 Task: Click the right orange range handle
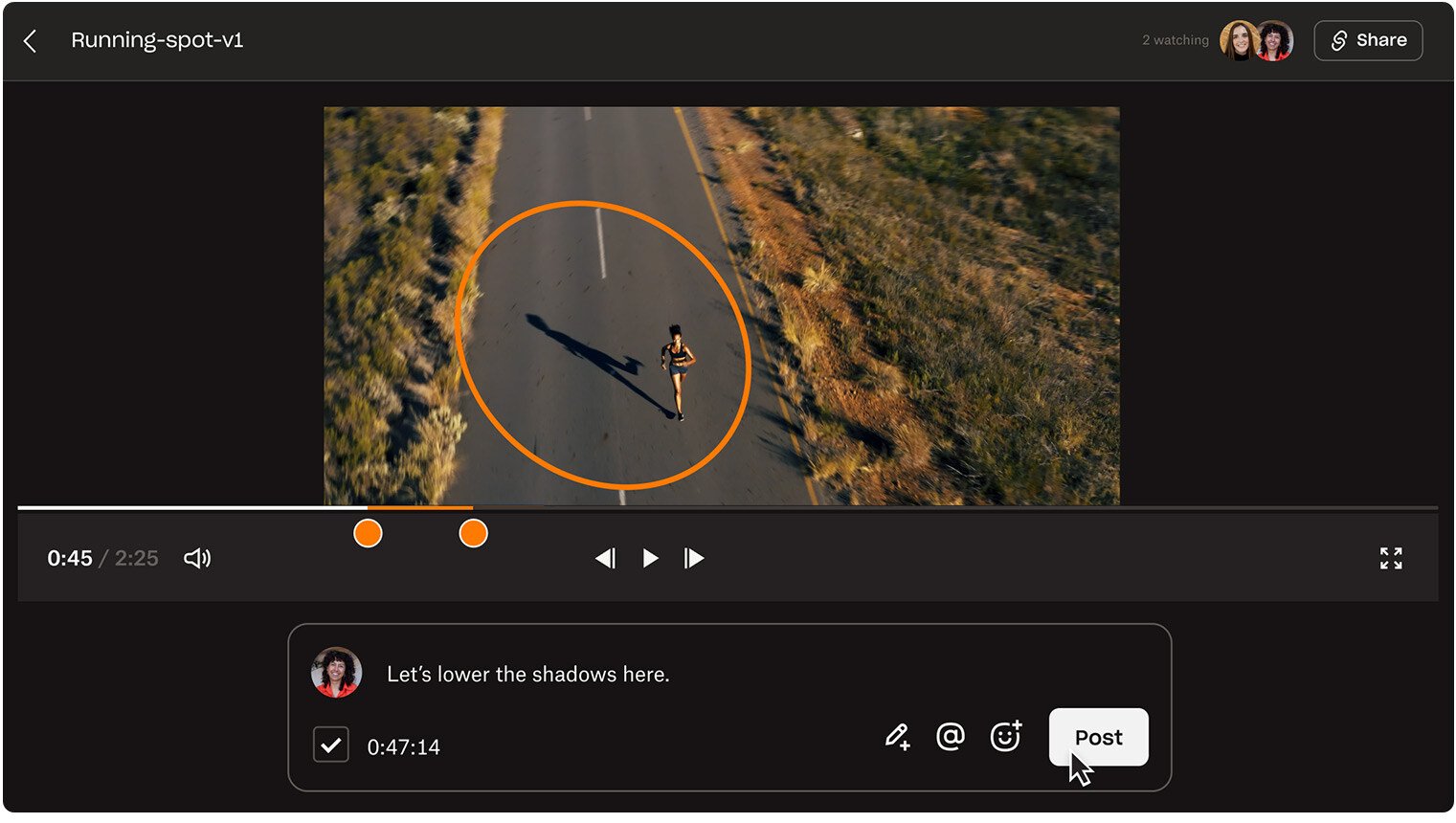tap(473, 533)
